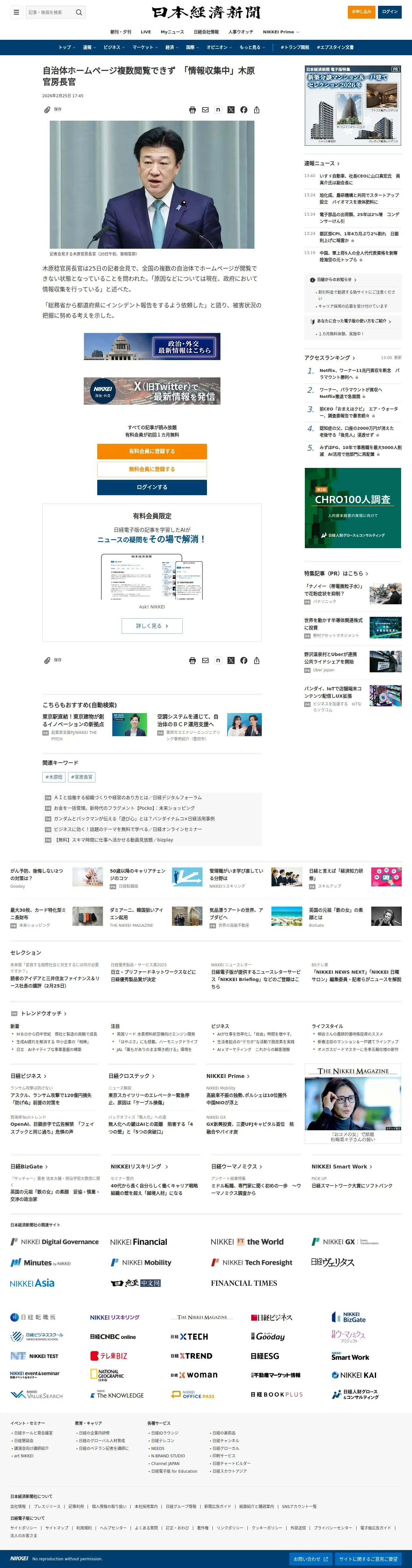Open いすゞ自動車 社長CEO headline

360,179
